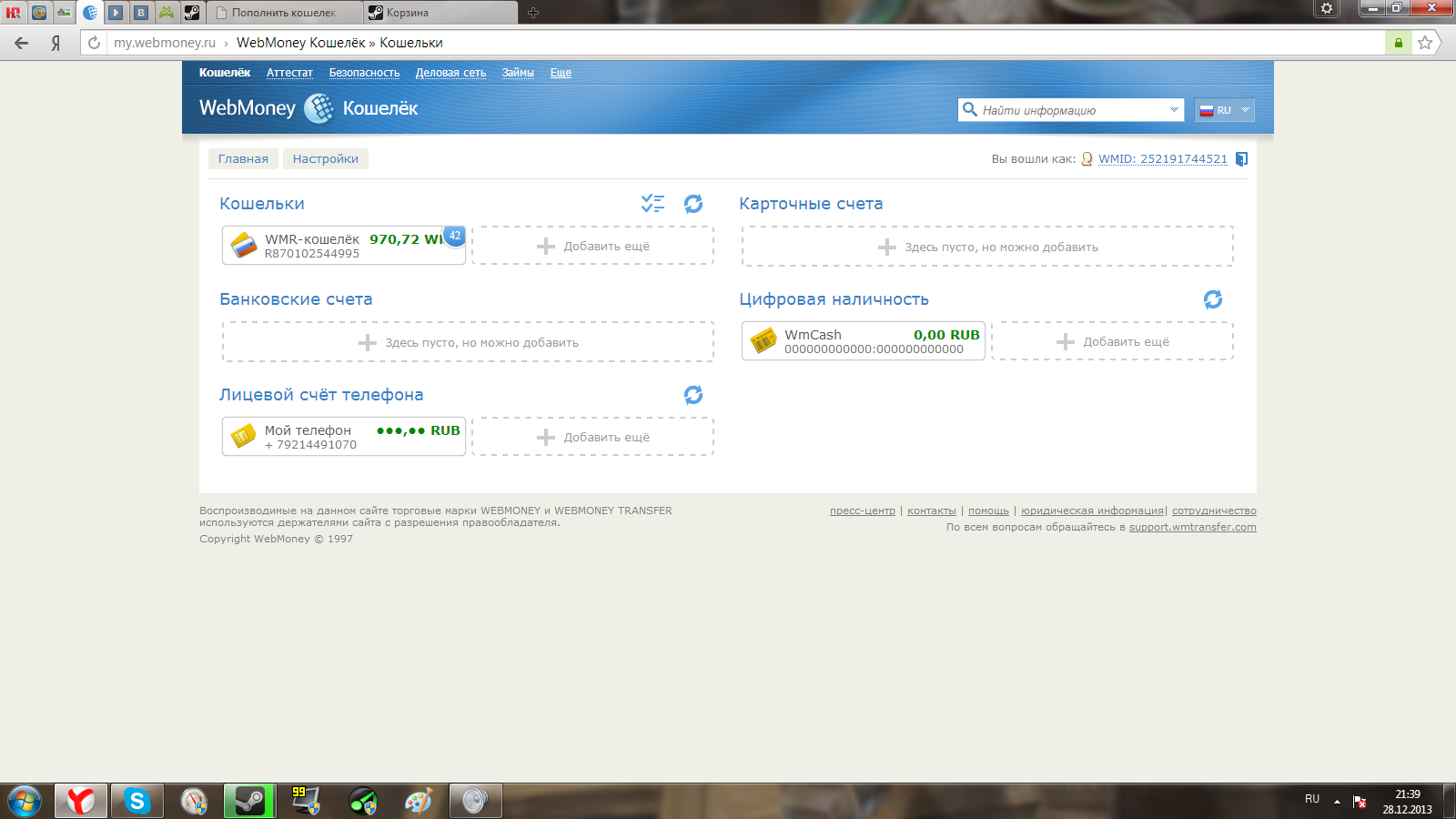Click in the Найти информацию search field
The height and width of the screenshot is (819, 1456).
[1072, 110]
